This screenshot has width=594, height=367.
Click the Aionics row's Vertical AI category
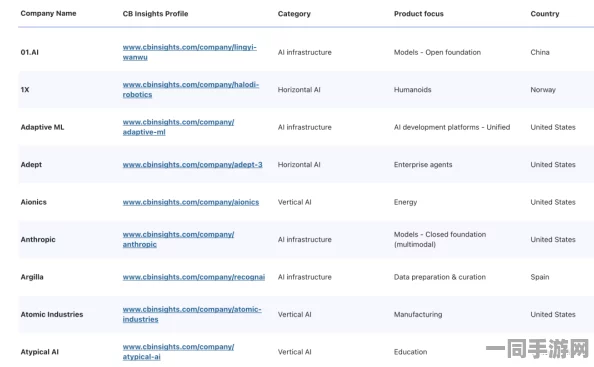(295, 202)
